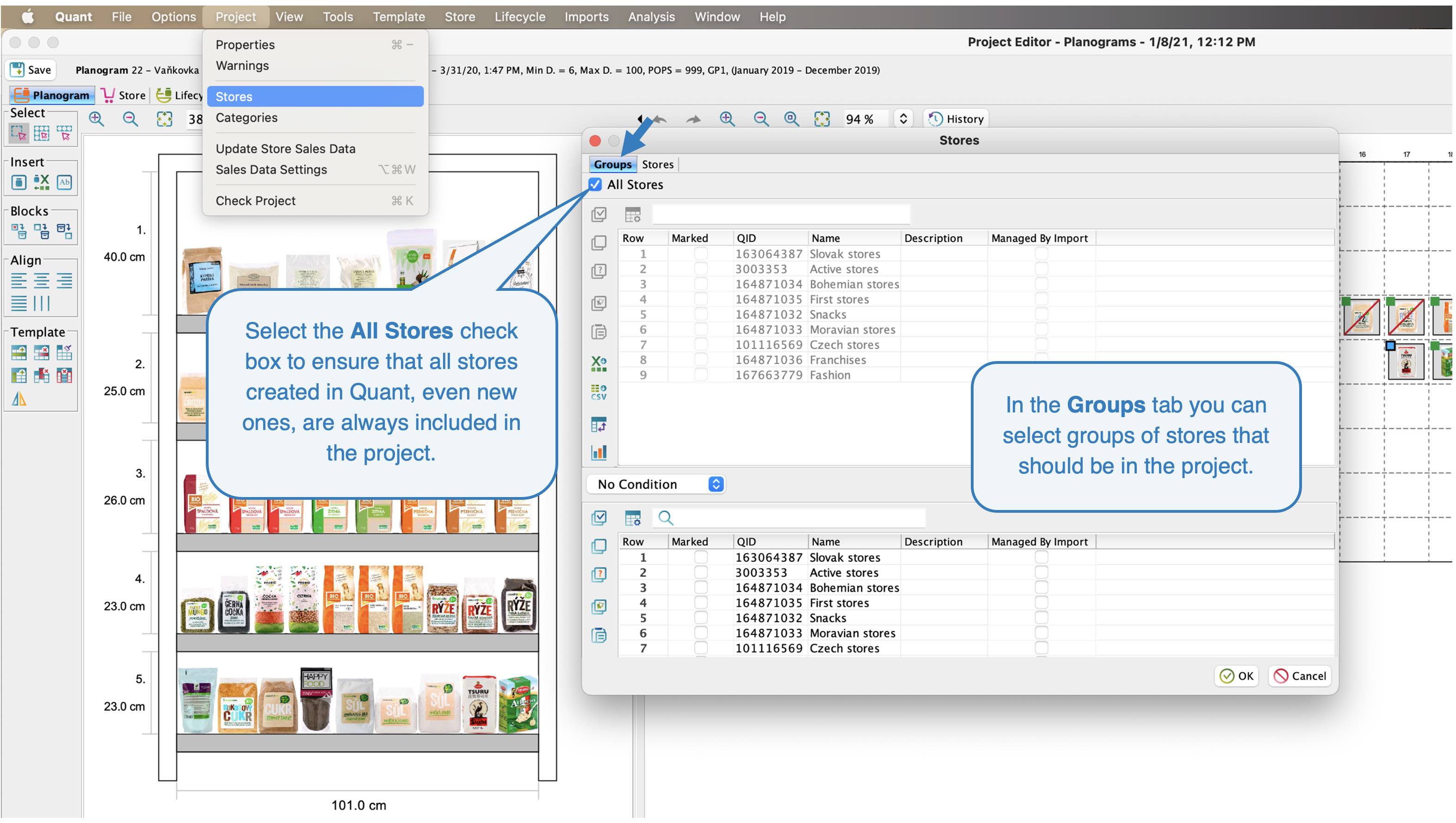Sort by the upper QID column header
This screenshot has width=1456, height=823.
pos(770,238)
